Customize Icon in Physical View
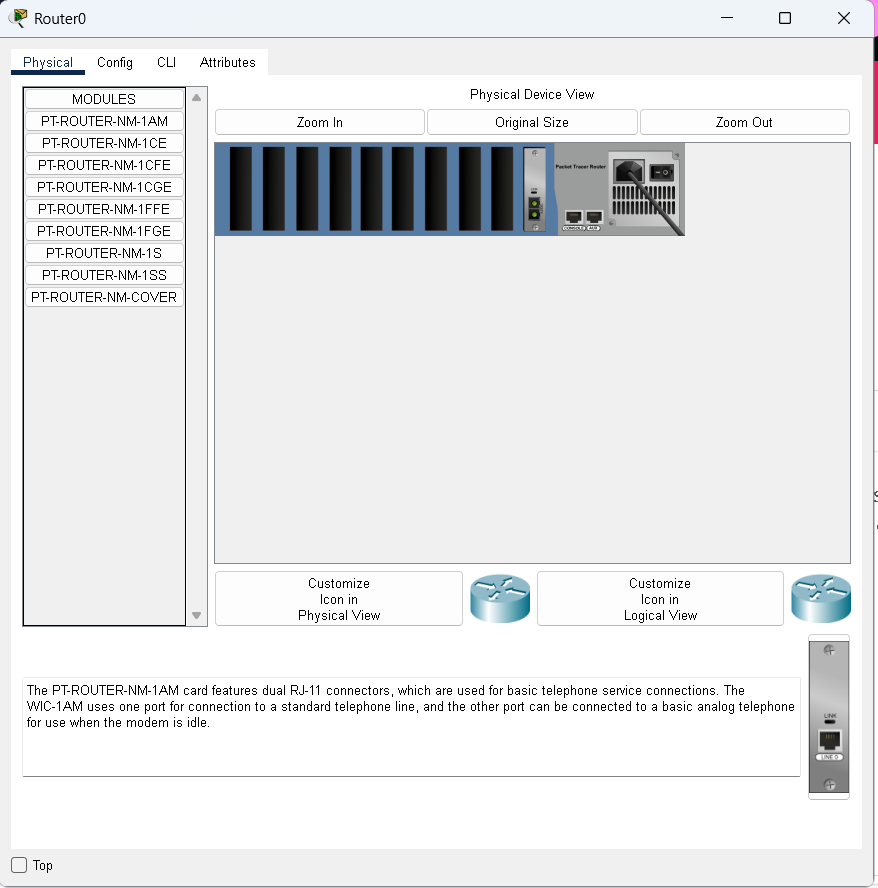This screenshot has width=878, height=888. [x=339, y=599]
